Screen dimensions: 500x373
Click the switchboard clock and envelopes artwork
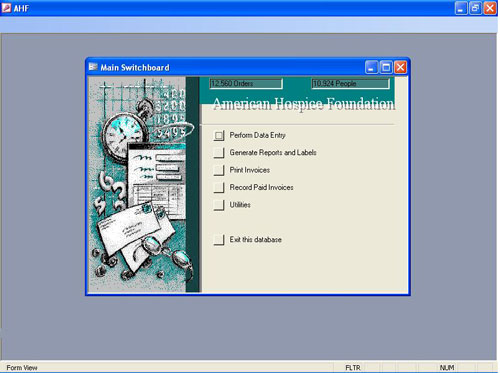tap(137, 185)
